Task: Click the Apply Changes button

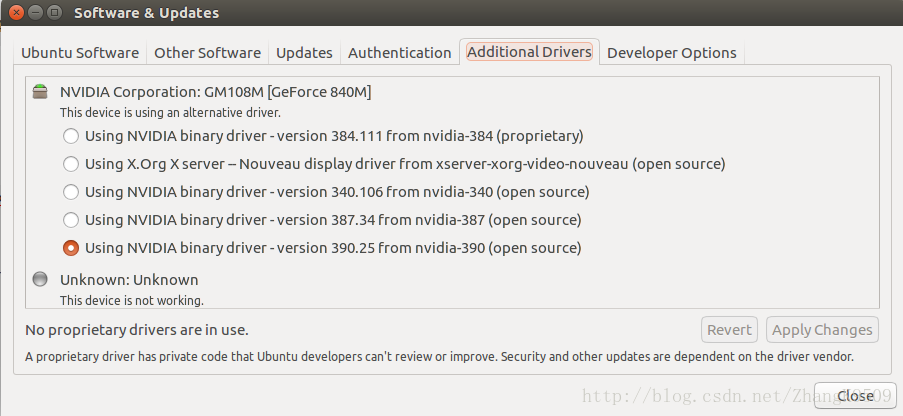Action: pos(822,330)
